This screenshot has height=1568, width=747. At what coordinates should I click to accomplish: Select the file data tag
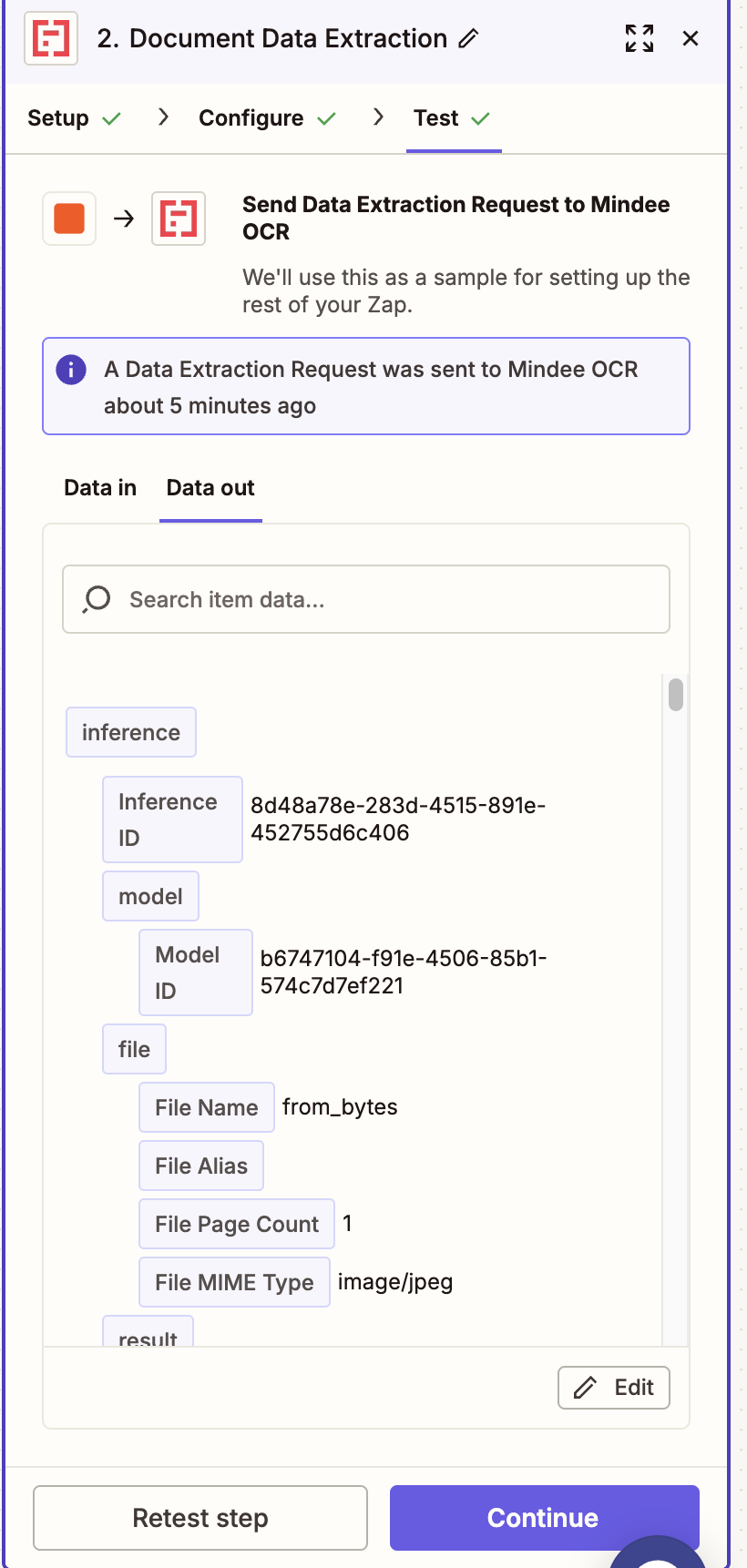134,1049
